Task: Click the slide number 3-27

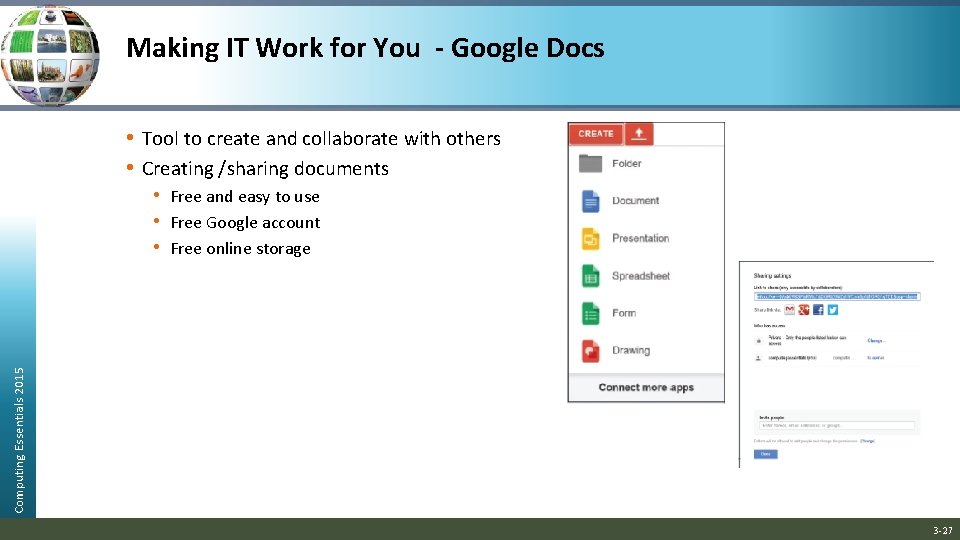Action: point(943,530)
